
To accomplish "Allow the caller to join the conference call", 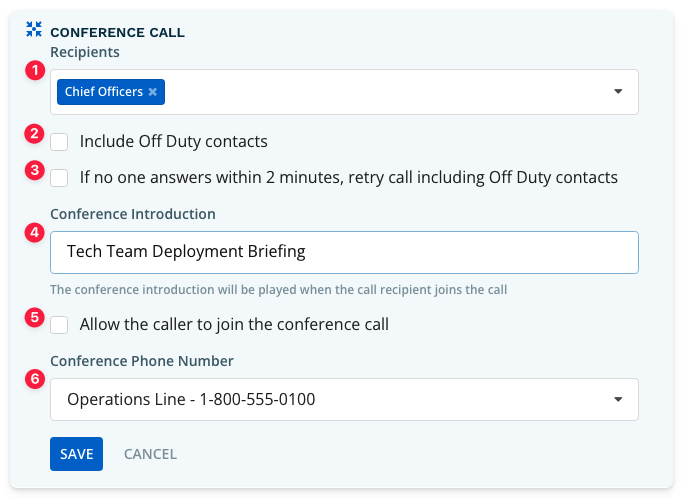I will (x=59, y=325).
